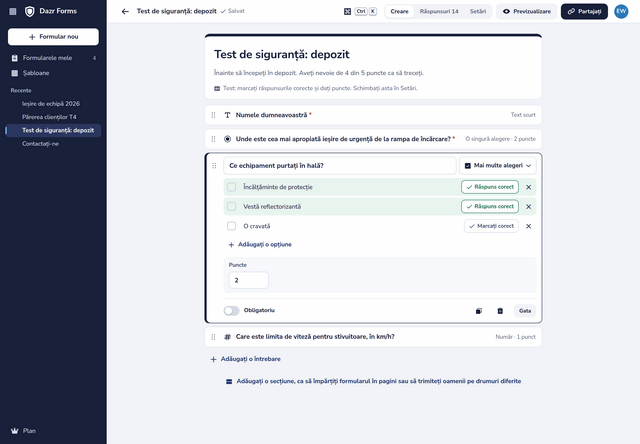Image resolution: width=640 pixels, height=444 pixels.
Task: Switch to the Creare tab
Action: click(x=399, y=11)
